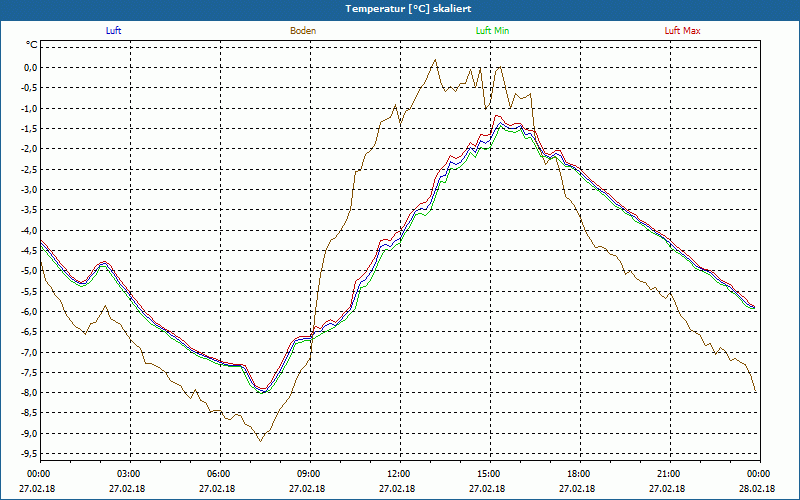Click the -6,0 y-axis value

coord(29,312)
